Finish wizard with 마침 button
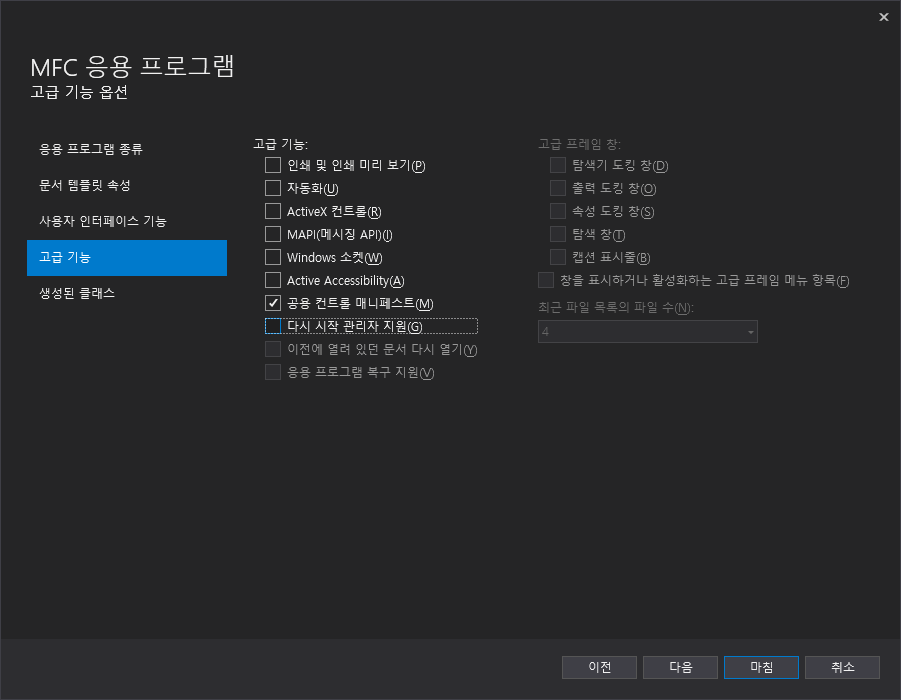 click(x=761, y=667)
